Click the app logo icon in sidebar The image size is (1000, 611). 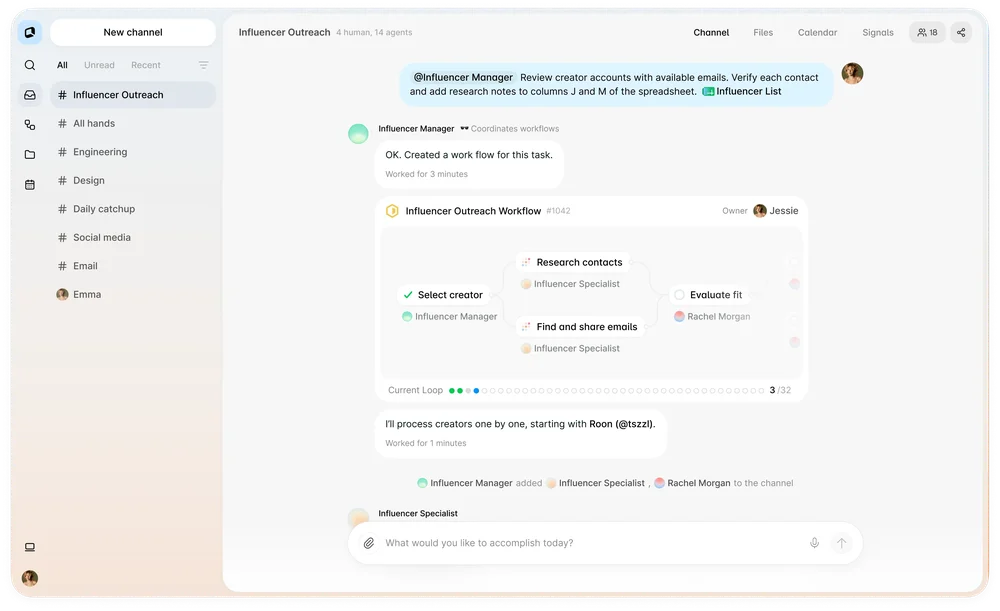pos(29,32)
